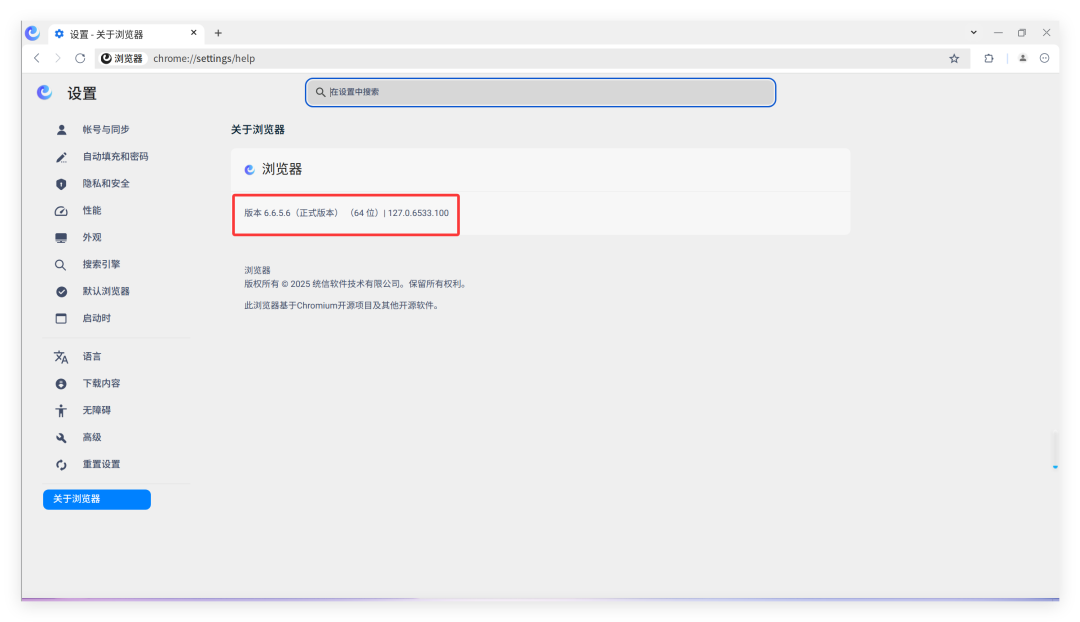Click the magnifier icon beside 搜索引擎

(x=61, y=265)
